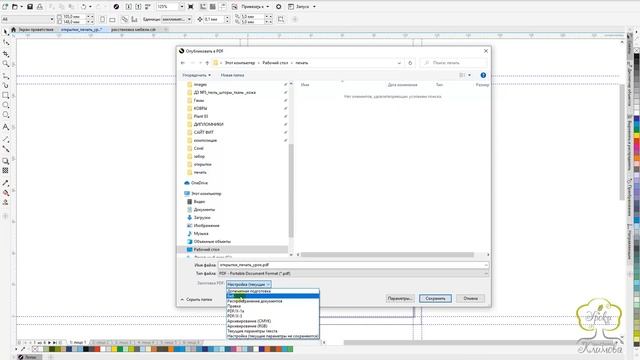
Task: Choose "Допечатная подготовка" preset
Action: pyautogui.click(x=273, y=291)
